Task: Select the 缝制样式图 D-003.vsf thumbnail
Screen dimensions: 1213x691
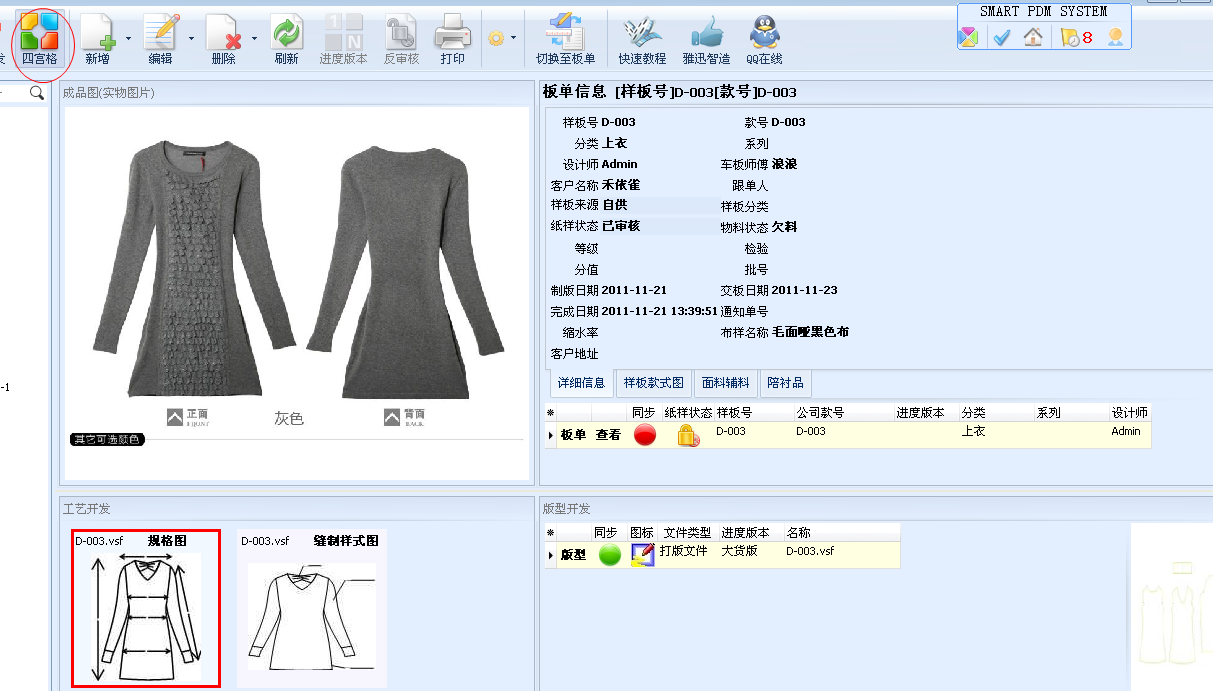Action: tap(312, 609)
